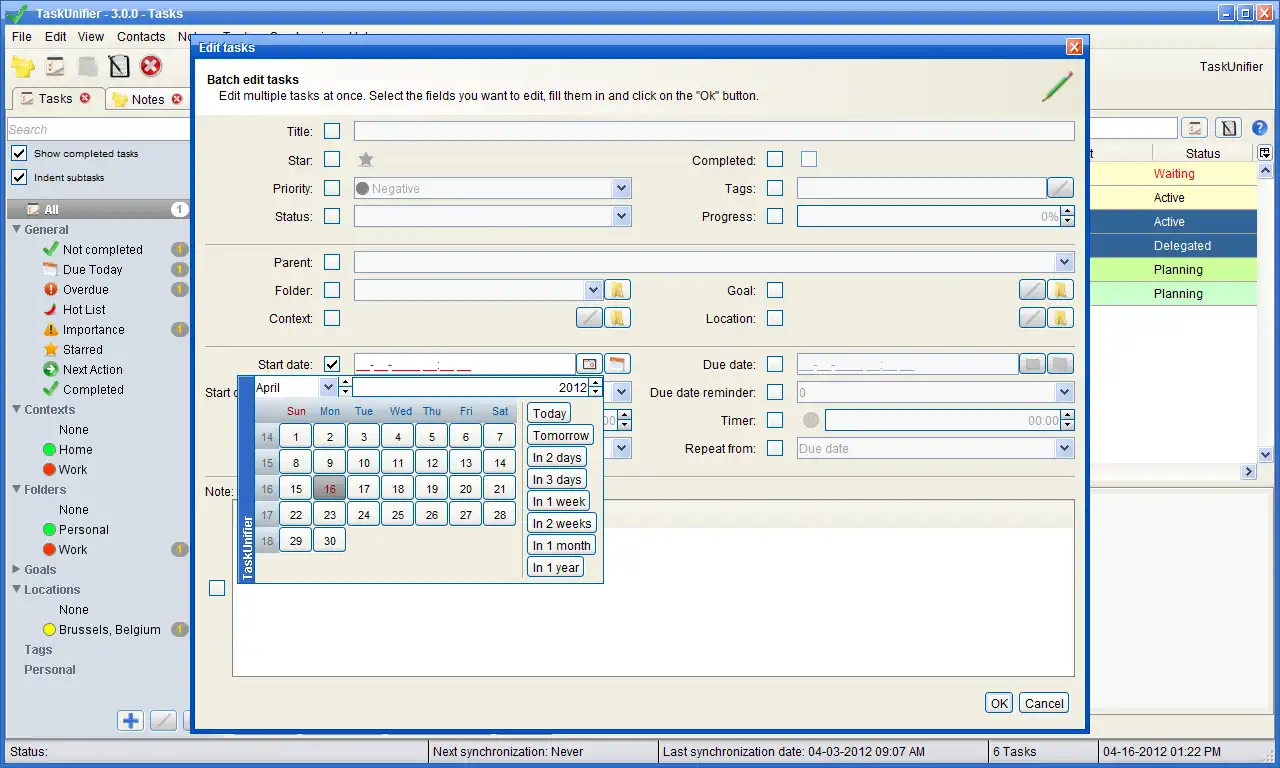Uncheck the Start date checkbox
Screen dimensions: 1280x768
(332, 364)
